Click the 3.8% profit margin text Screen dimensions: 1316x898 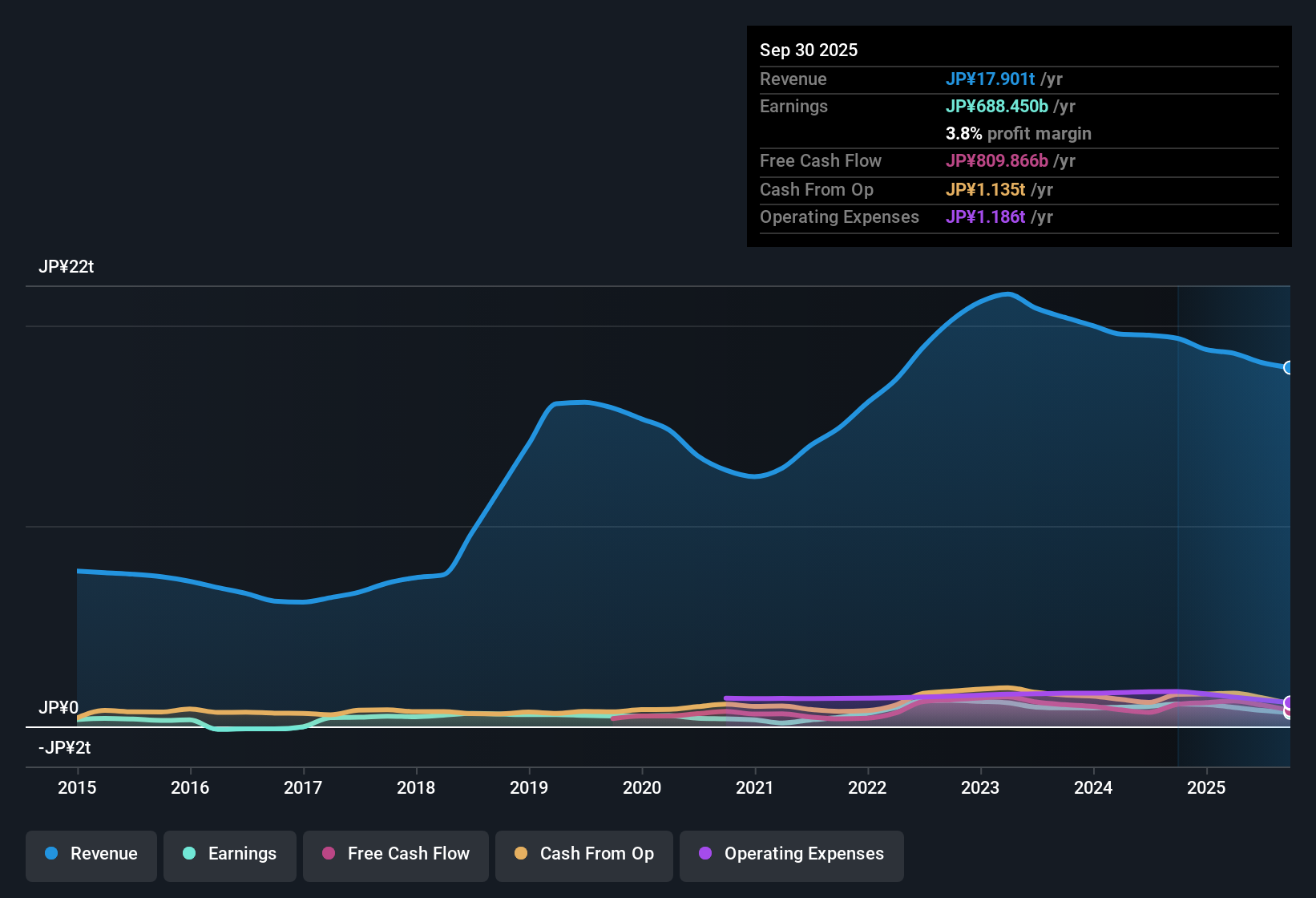click(1019, 134)
